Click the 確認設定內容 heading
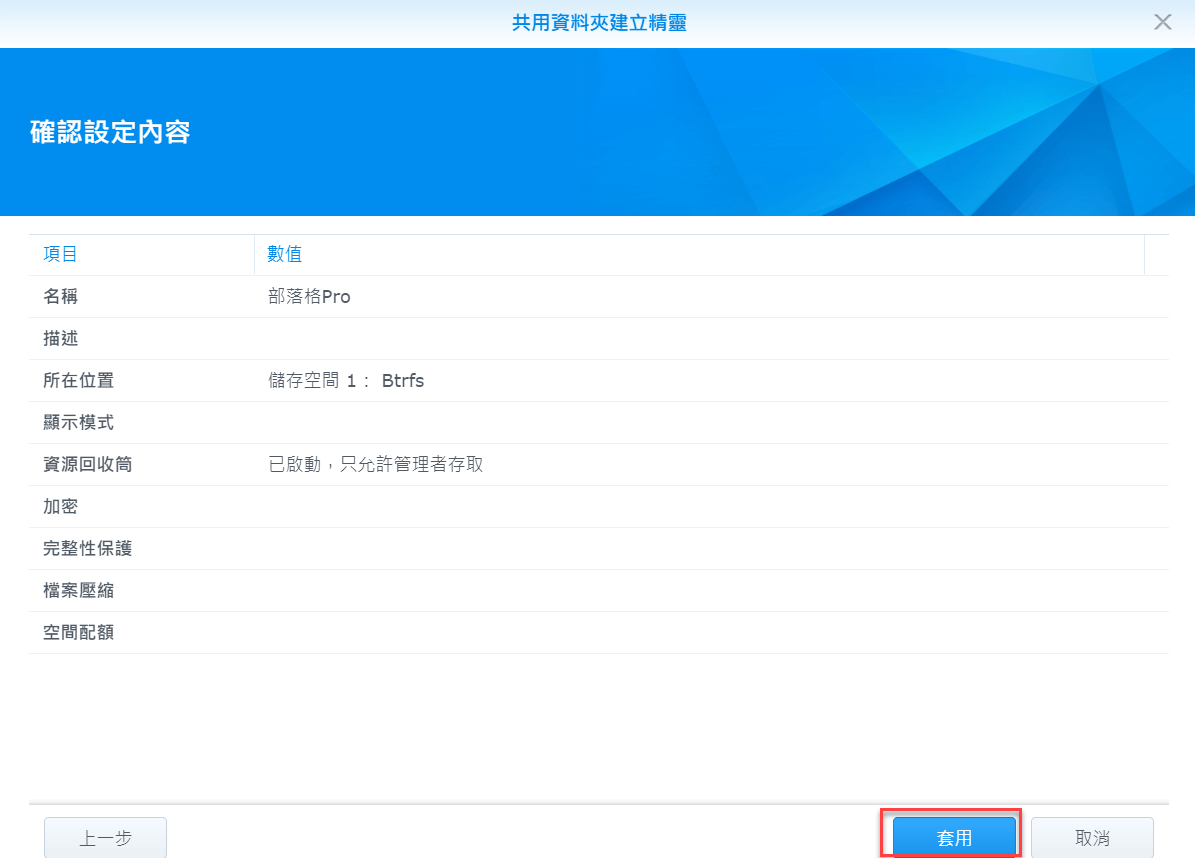 click(x=110, y=132)
